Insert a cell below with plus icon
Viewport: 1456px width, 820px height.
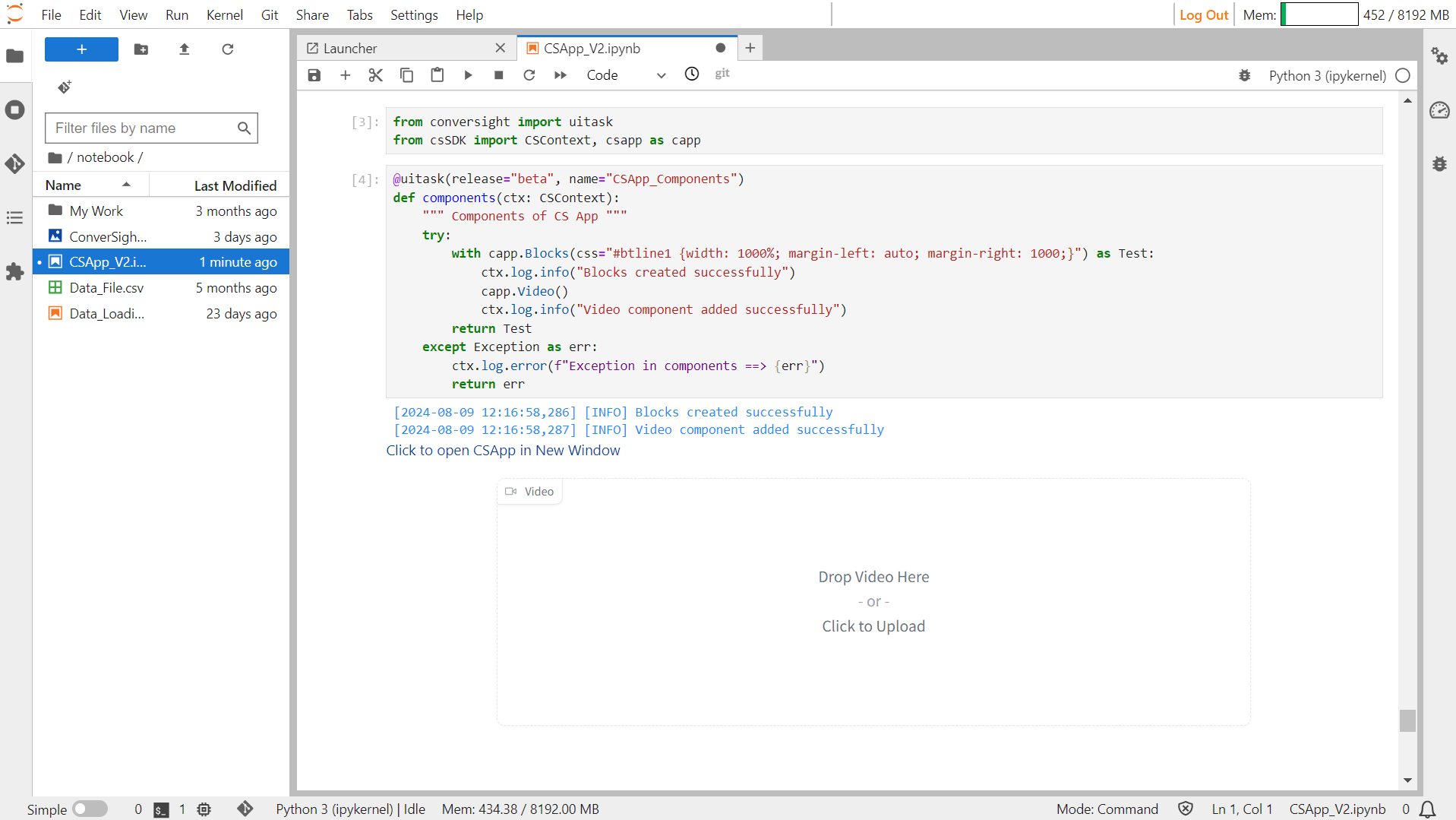pyautogui.click(x=345, y=75)
